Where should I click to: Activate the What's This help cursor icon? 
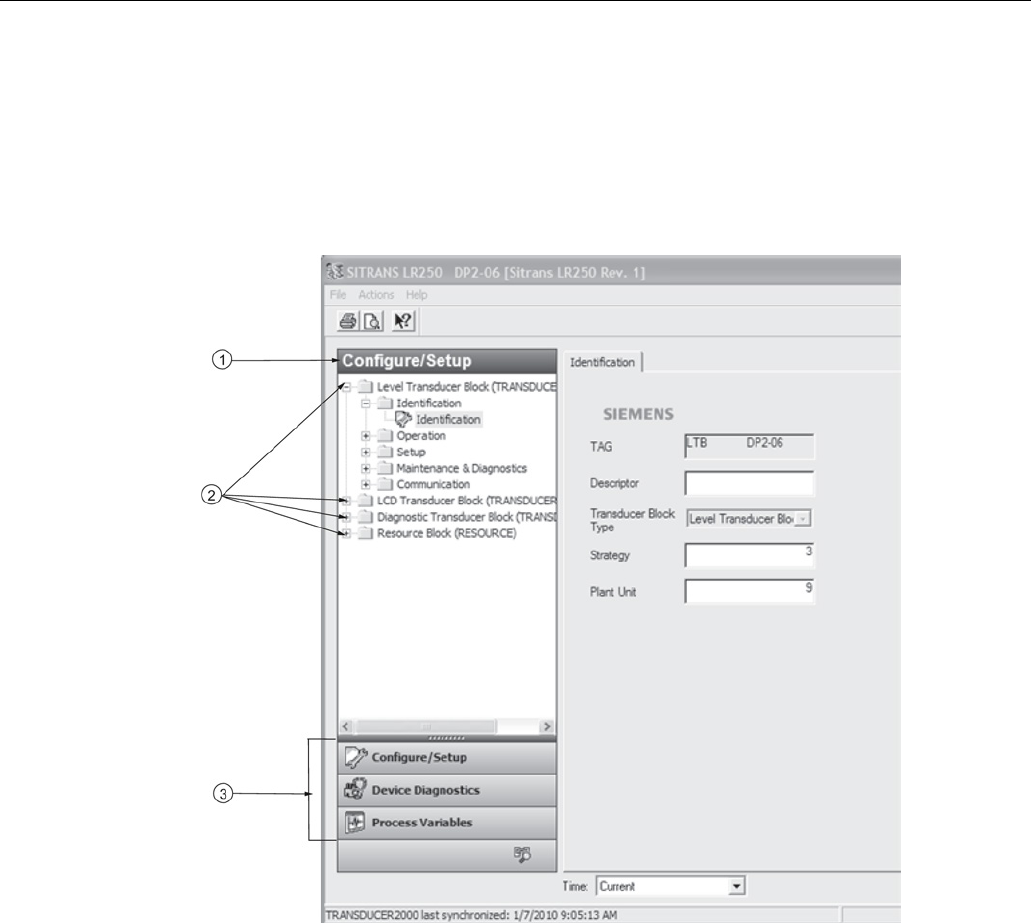click(x=402, y=321)
